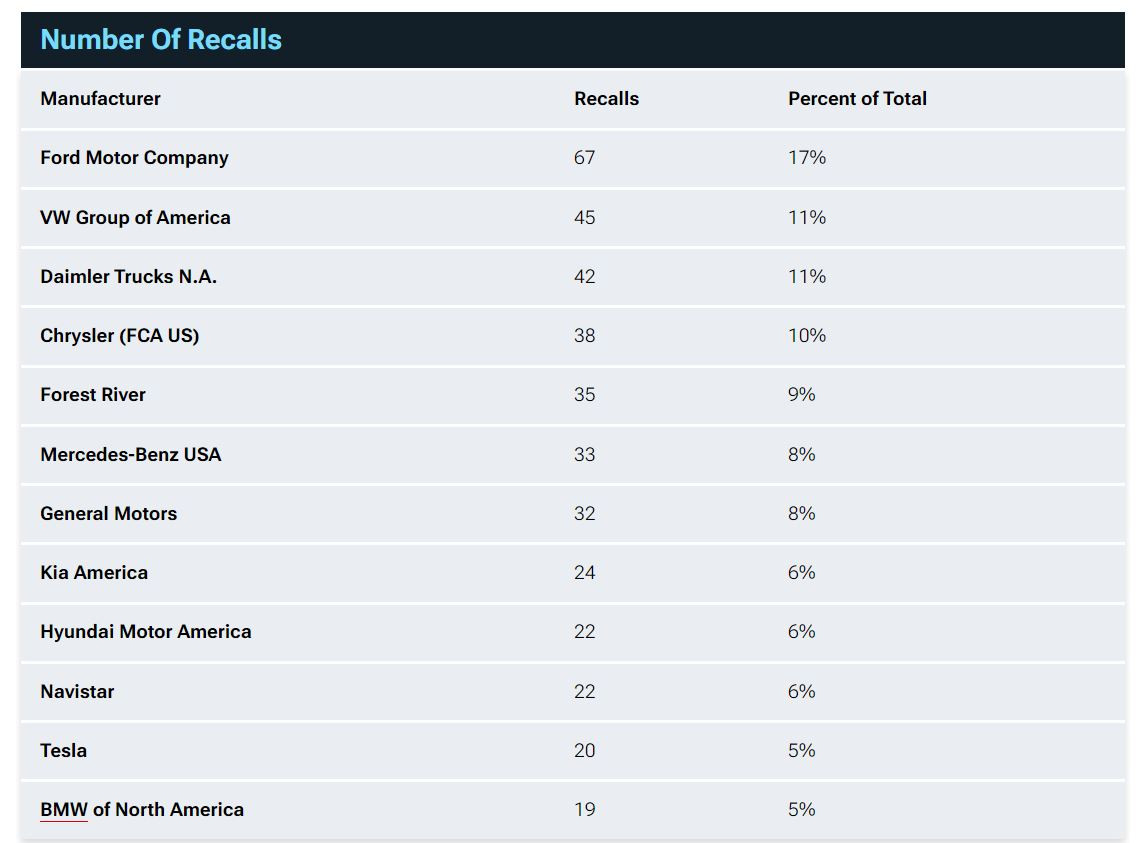The image size is (1138, 843).
Task: Select the Kia America cell
Action: coord(94,573)
